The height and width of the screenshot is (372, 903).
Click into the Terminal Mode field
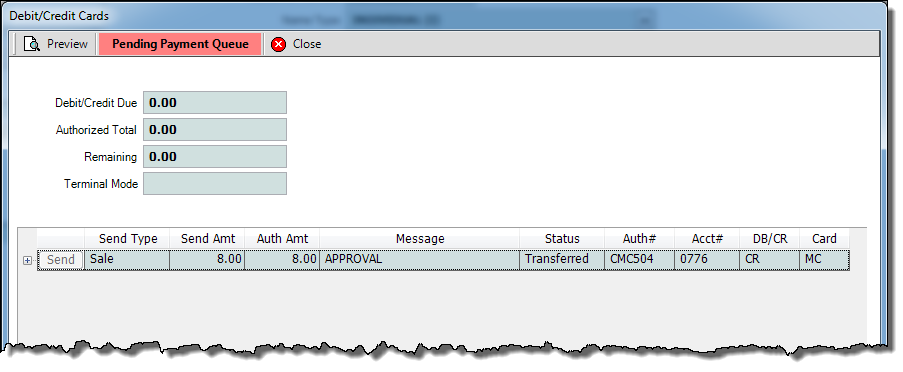pyautogui.click(x=215, y=184)
